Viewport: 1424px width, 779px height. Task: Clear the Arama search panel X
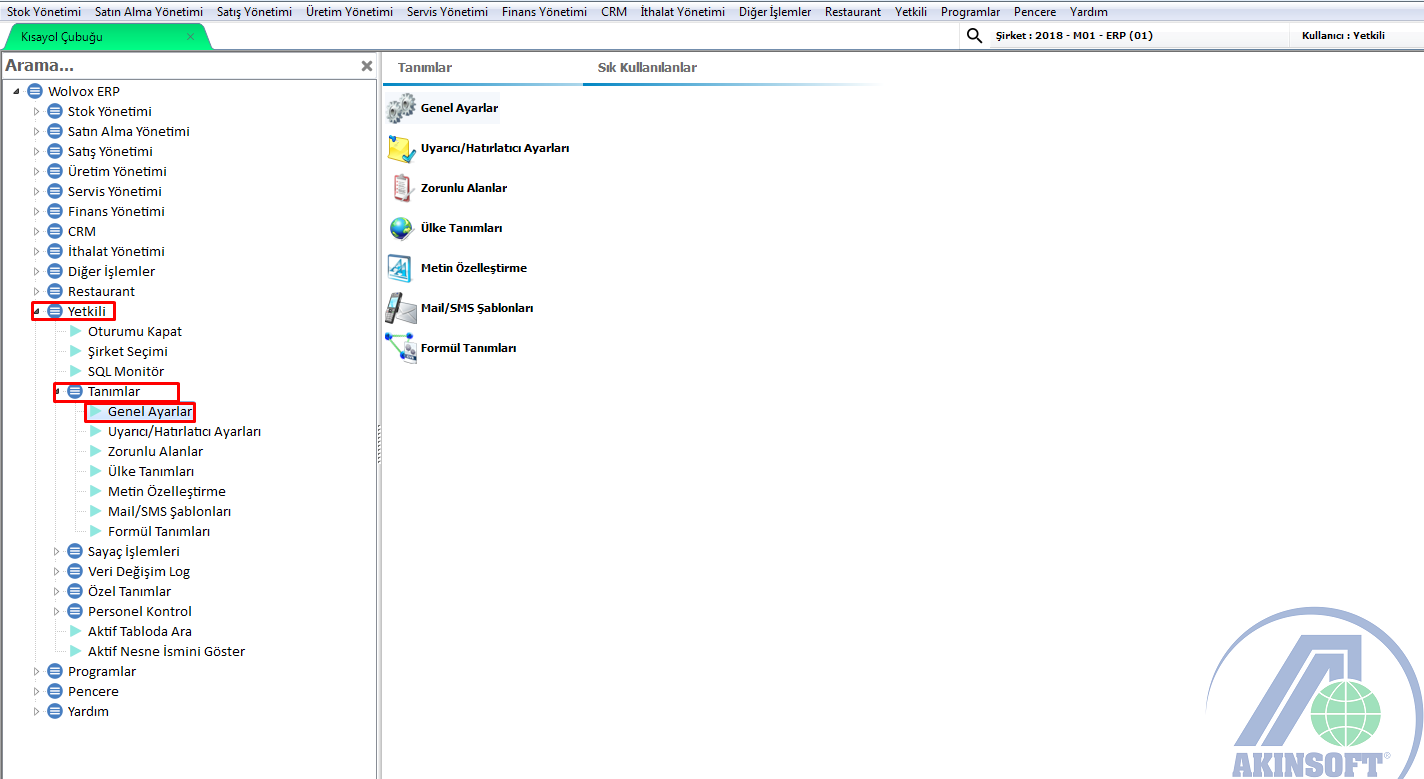point(366,66)
